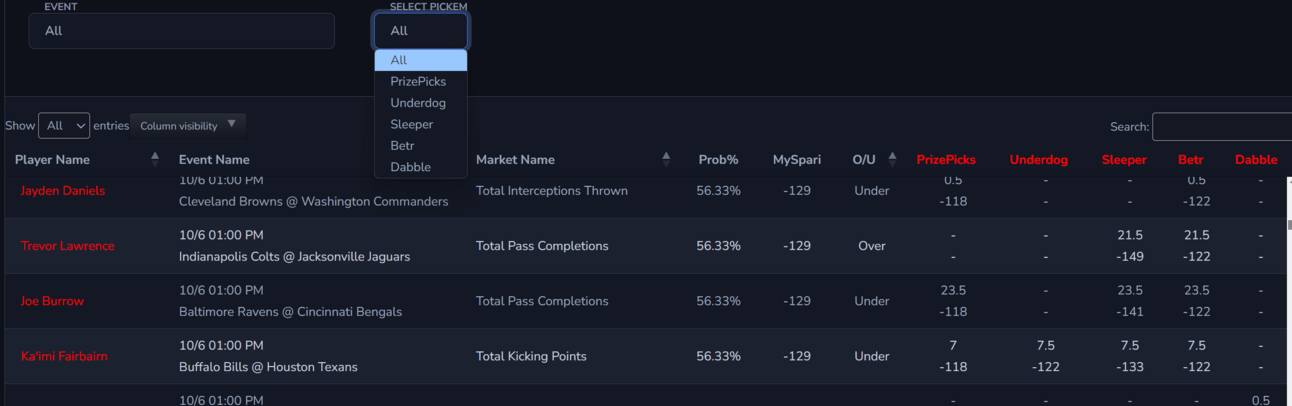Screen dimensions: 1292x406
Task: Click the Ka'imi Fairbairn player name
Action: point(64,356)
